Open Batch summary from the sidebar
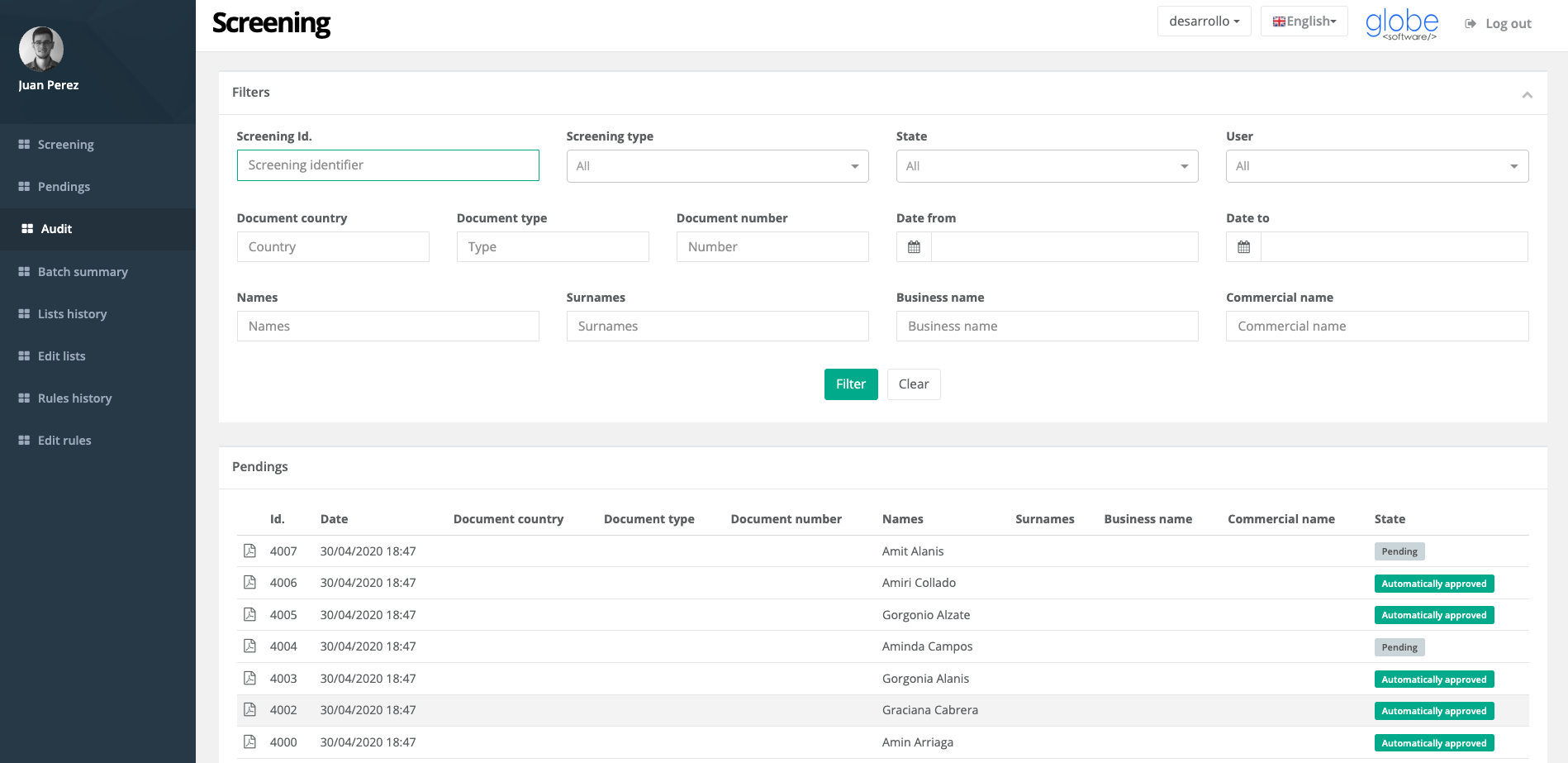Image resolution: width=1568 pixels, height=763 pixels. tap(83, 272)
